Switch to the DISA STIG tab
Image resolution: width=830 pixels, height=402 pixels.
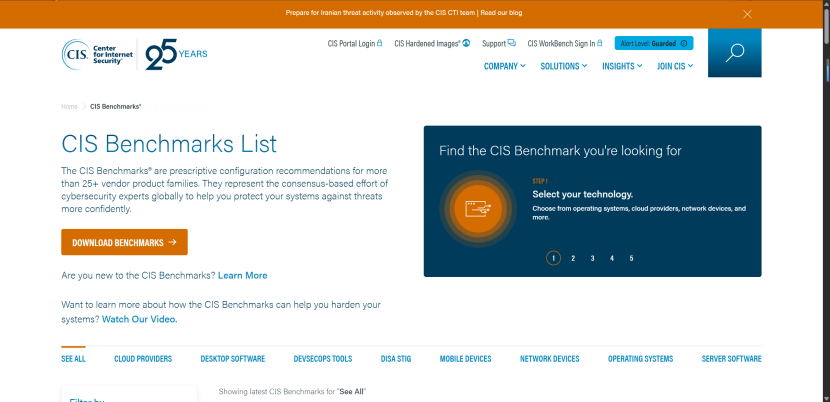point(396,359)
